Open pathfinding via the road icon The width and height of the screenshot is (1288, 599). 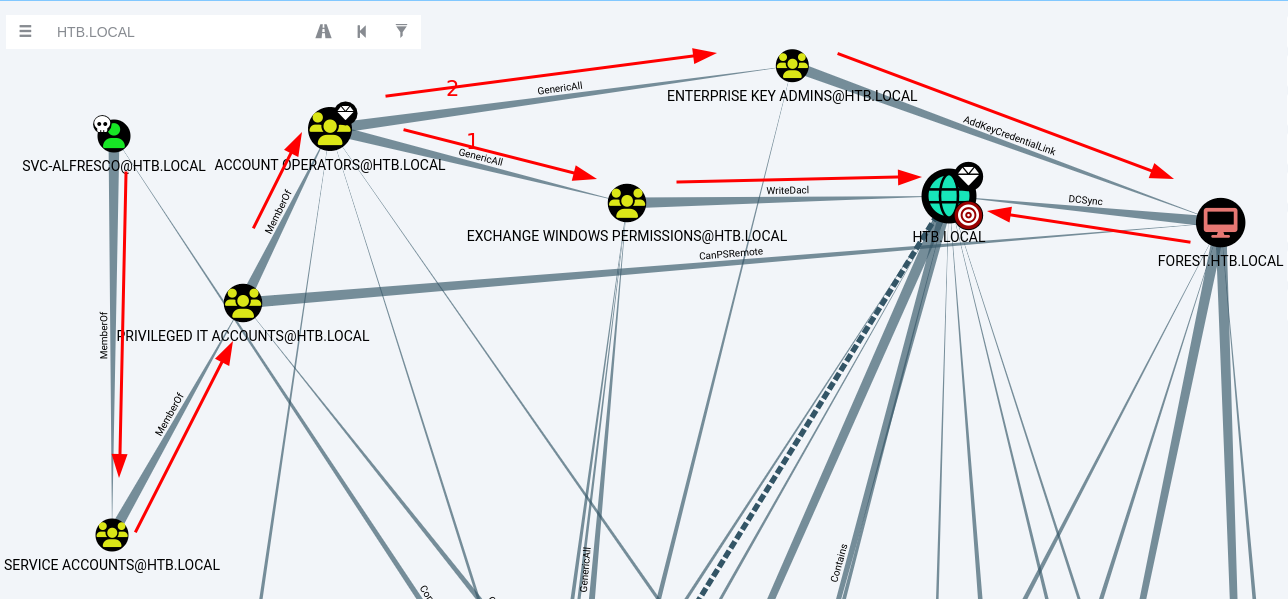pos(323,32)
